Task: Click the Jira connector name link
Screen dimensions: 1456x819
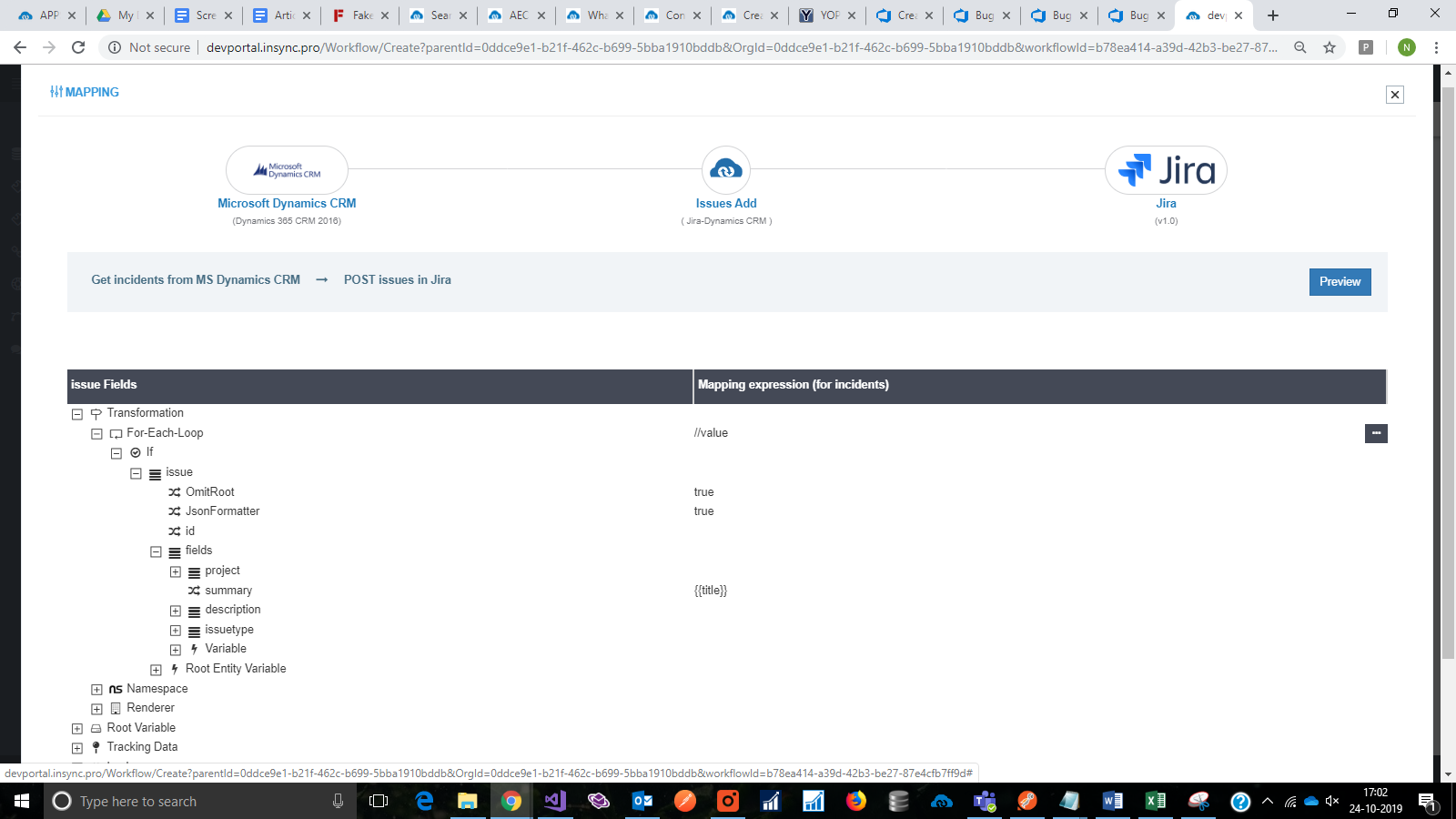Action: coord(1166,204)
